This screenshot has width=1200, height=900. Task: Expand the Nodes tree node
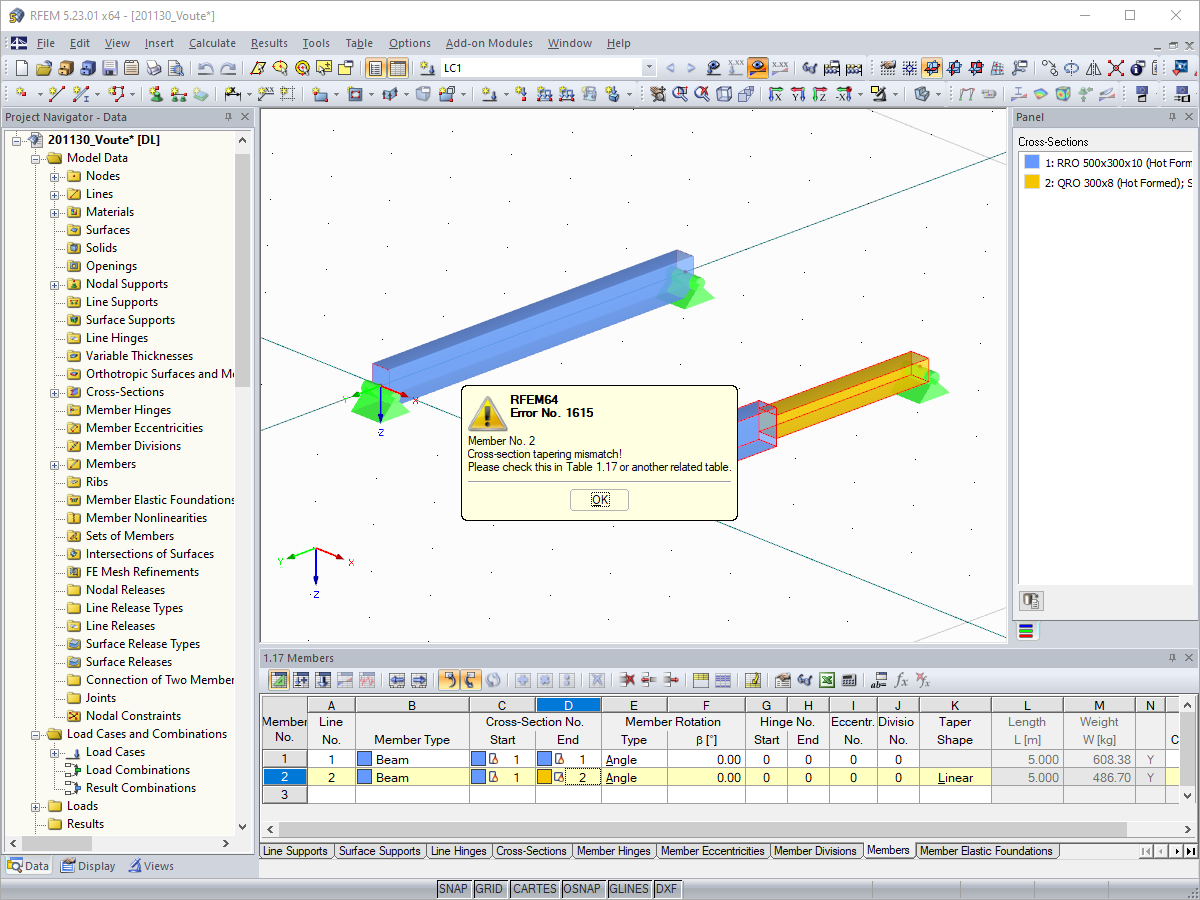pyautogui.click(x=56, y=176)
